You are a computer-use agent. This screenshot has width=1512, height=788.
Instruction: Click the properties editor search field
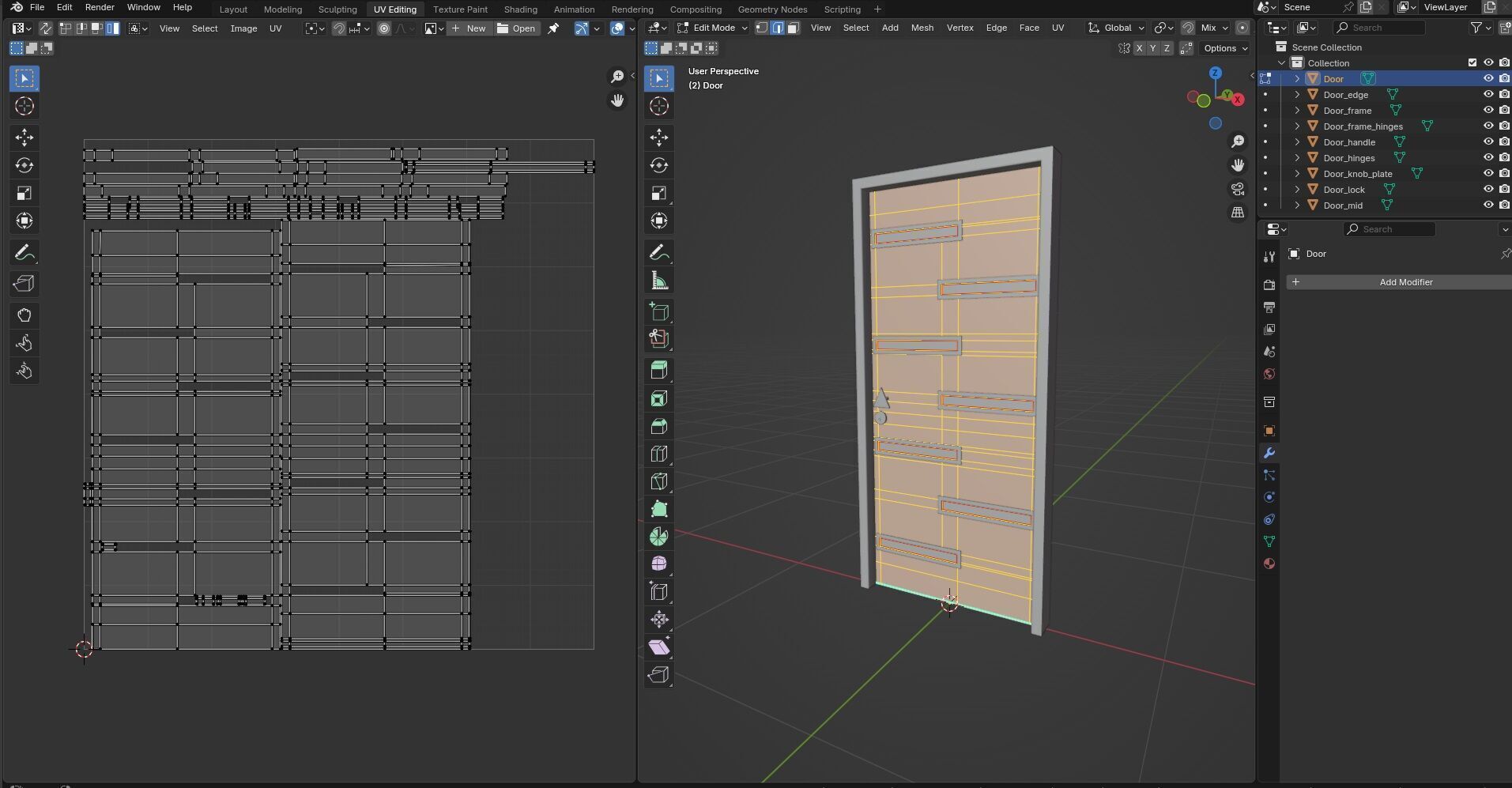click(1389, 229)
